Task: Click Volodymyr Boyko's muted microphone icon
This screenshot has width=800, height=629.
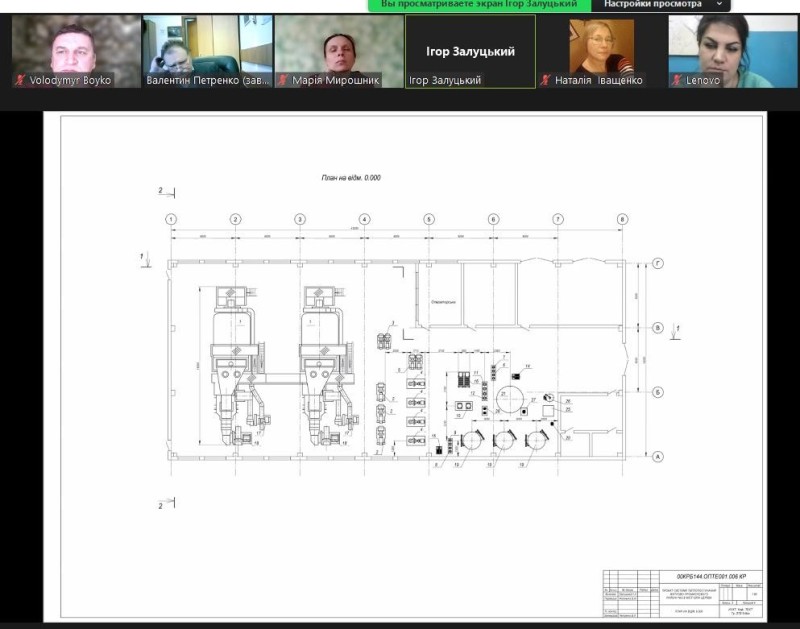Action: [x=21, y=80]
